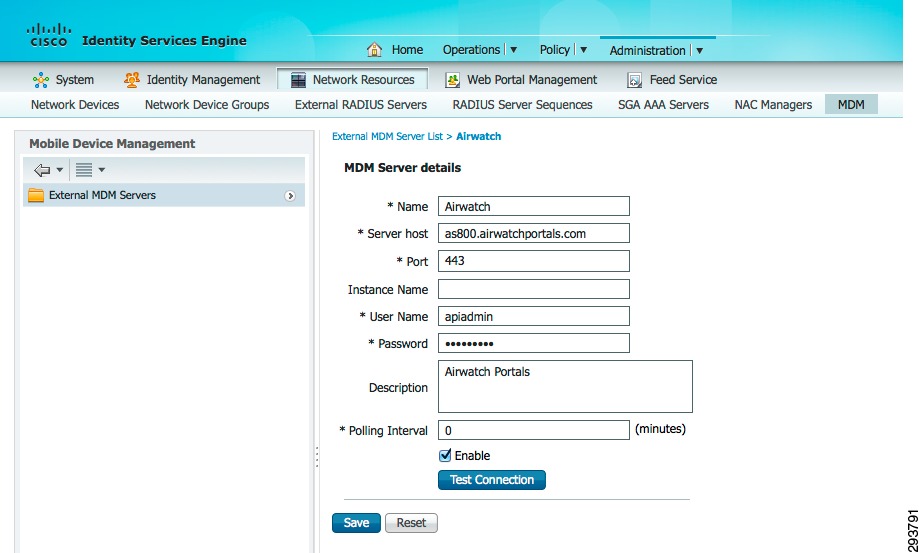Image resolution: width=919 pixels, height=553 pixels.
Task: Click the Password field
Action: coord(534,343)
